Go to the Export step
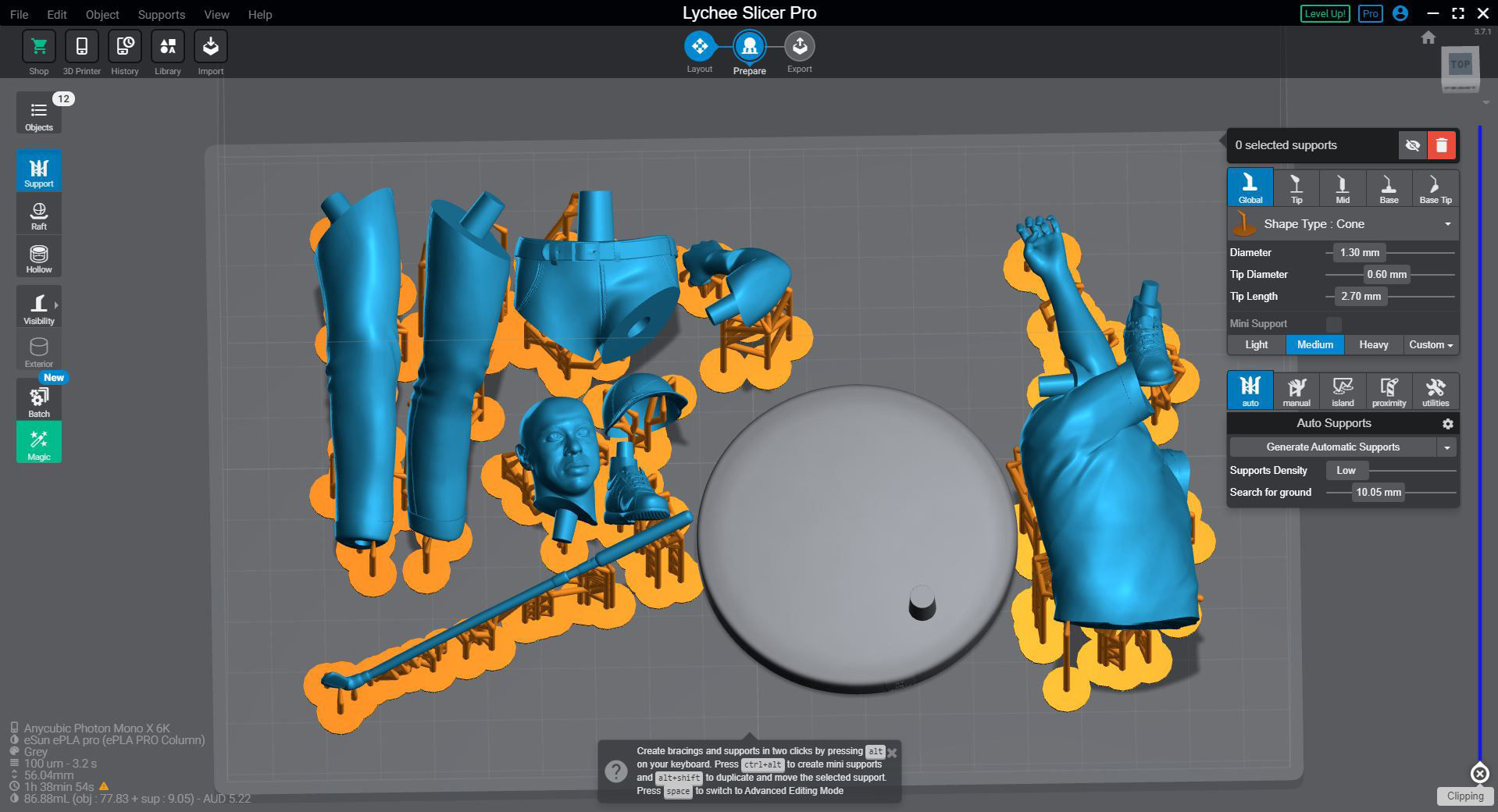 pyautogui.click(x=799, y=46)
